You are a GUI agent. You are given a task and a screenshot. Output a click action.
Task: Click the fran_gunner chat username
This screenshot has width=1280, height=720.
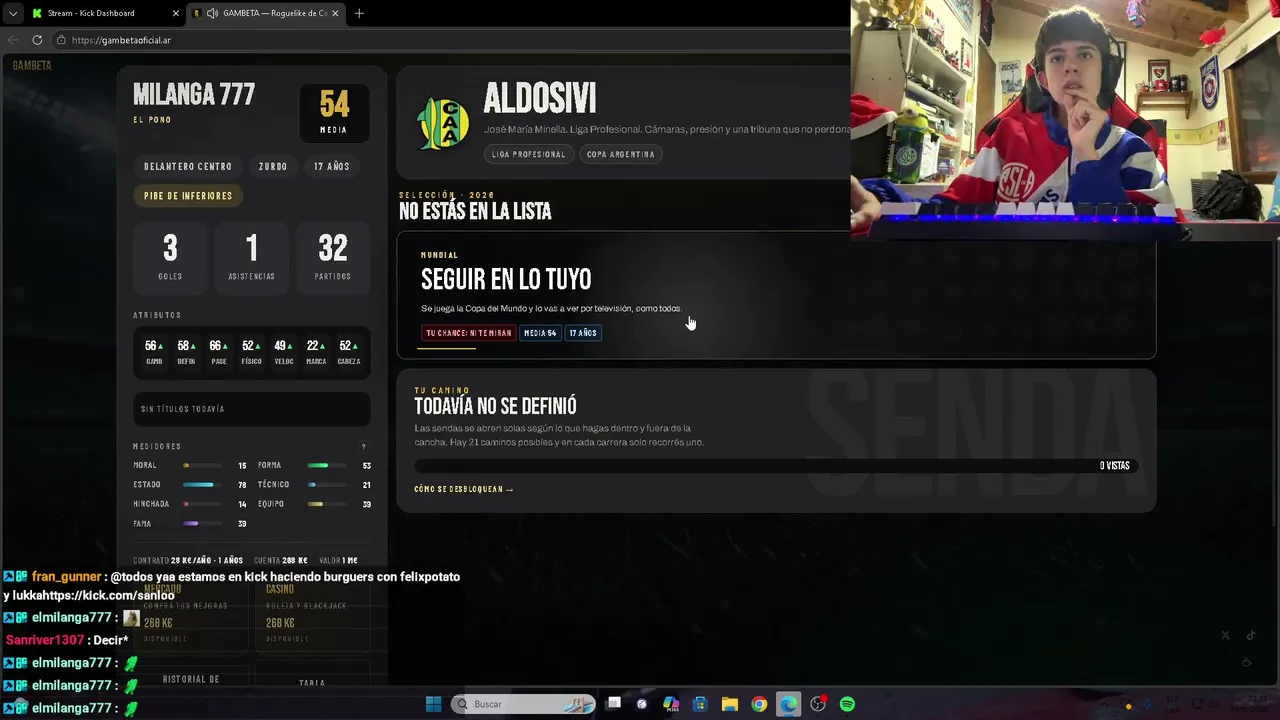coord(67,577)
